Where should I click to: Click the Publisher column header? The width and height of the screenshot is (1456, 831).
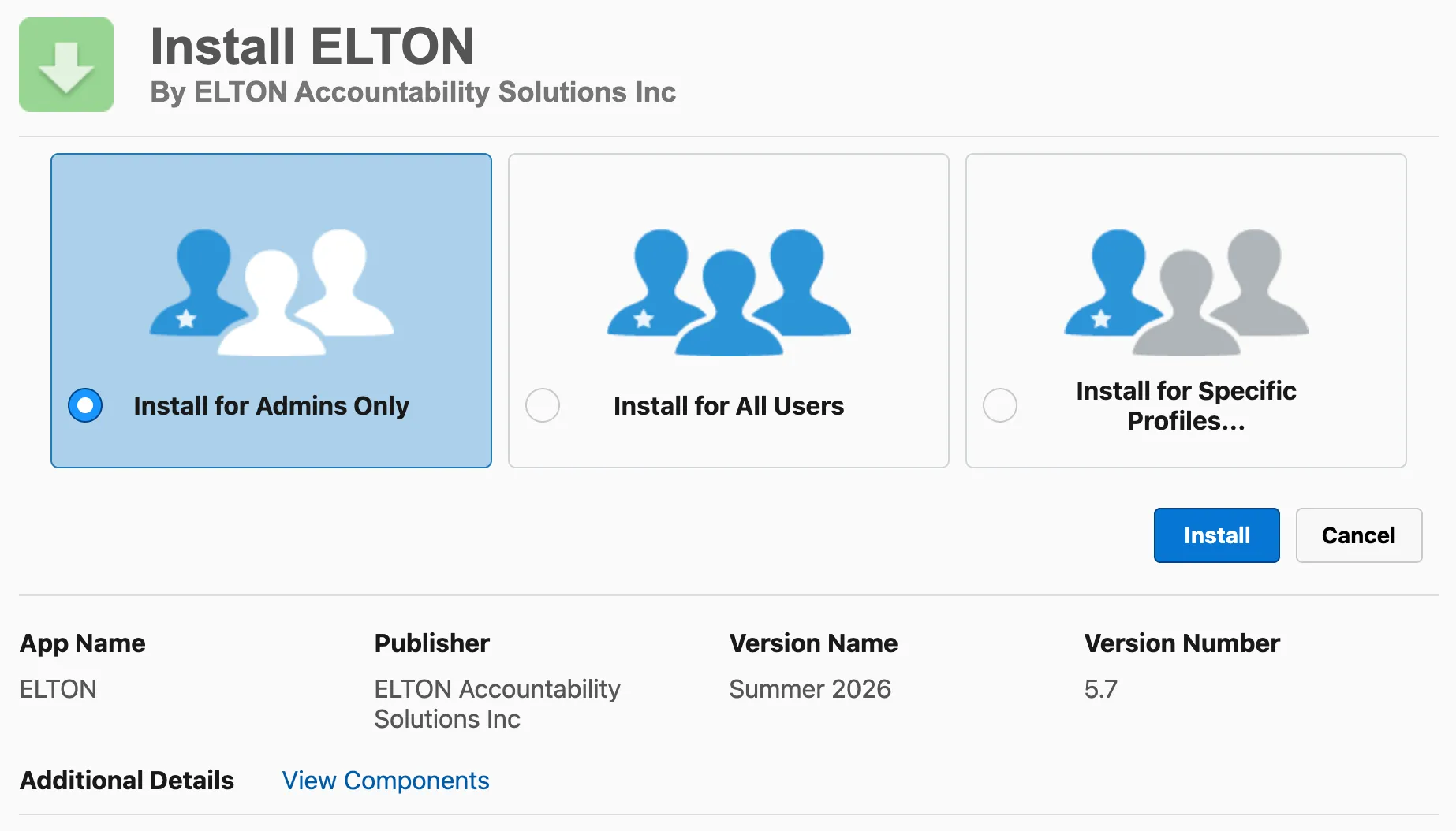(431, 643)
